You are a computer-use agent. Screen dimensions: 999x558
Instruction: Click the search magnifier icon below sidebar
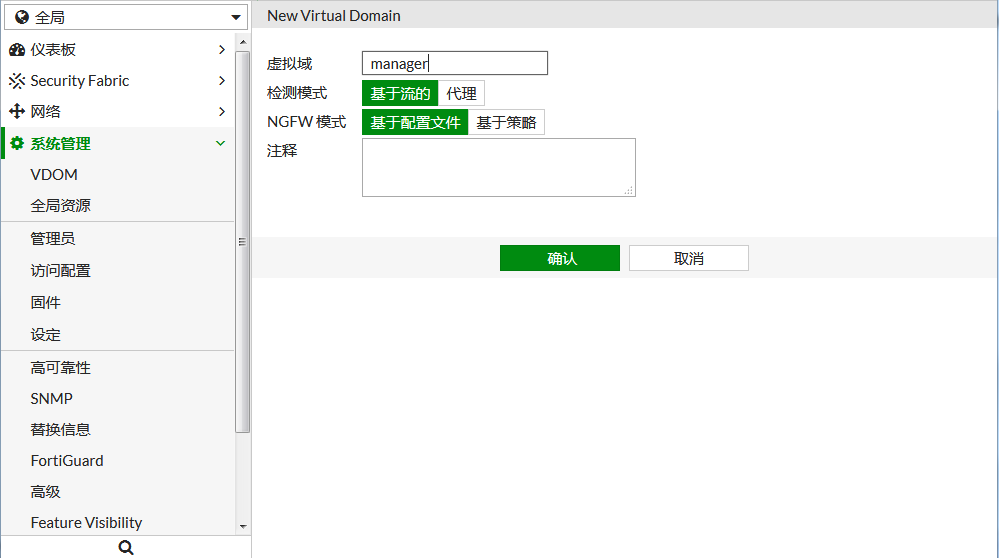tap(125, 547)
